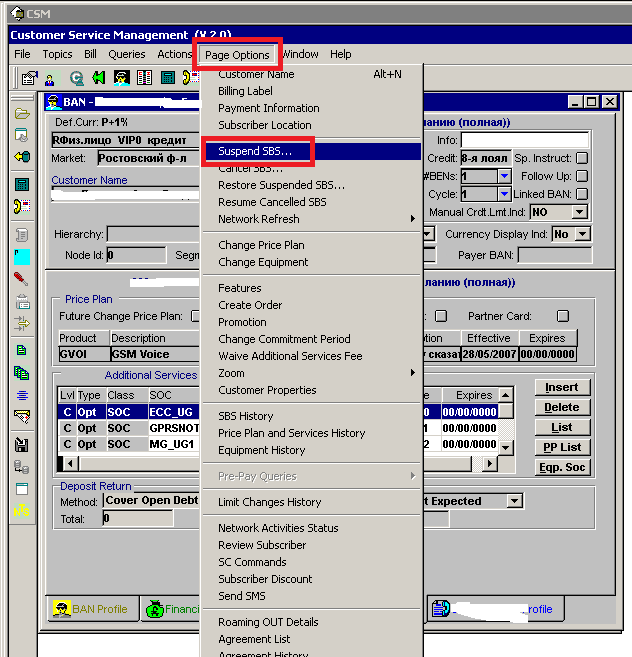Click the yellow merge arrows icon in sidebar
The image size is (632, 657).
(22, 323)
